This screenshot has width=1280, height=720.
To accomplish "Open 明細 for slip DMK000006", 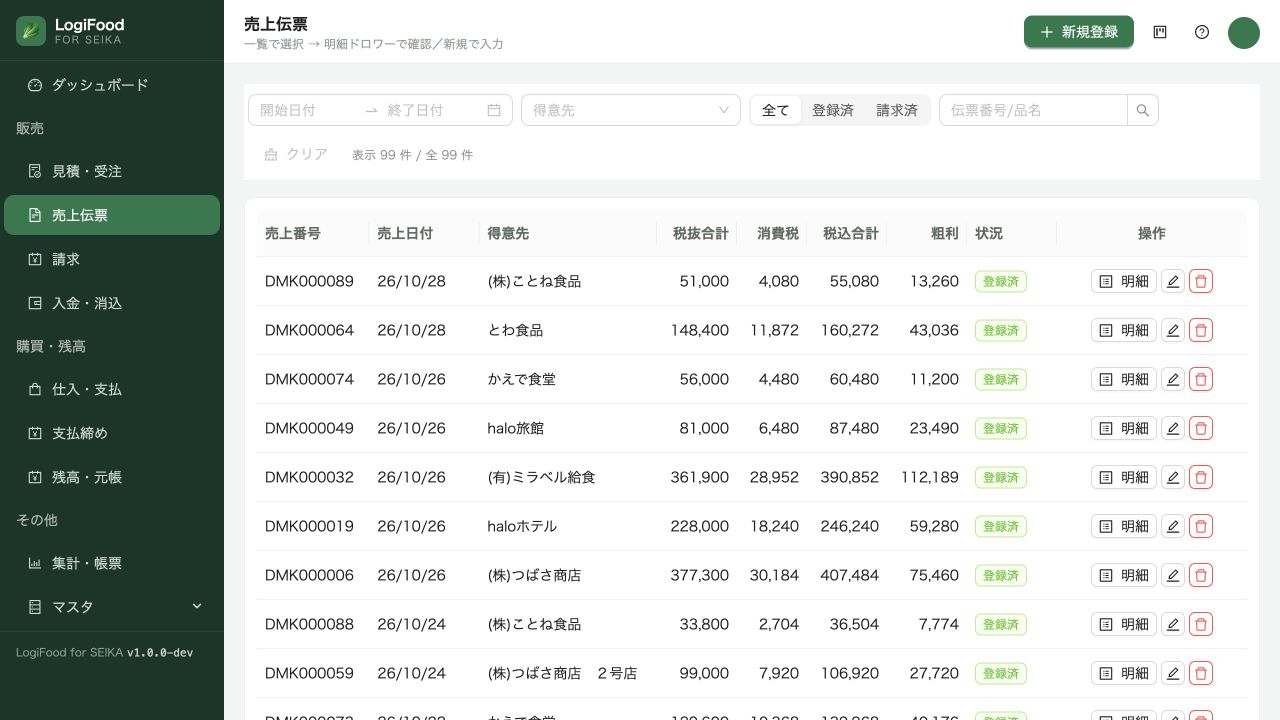I will point(1124,576).
